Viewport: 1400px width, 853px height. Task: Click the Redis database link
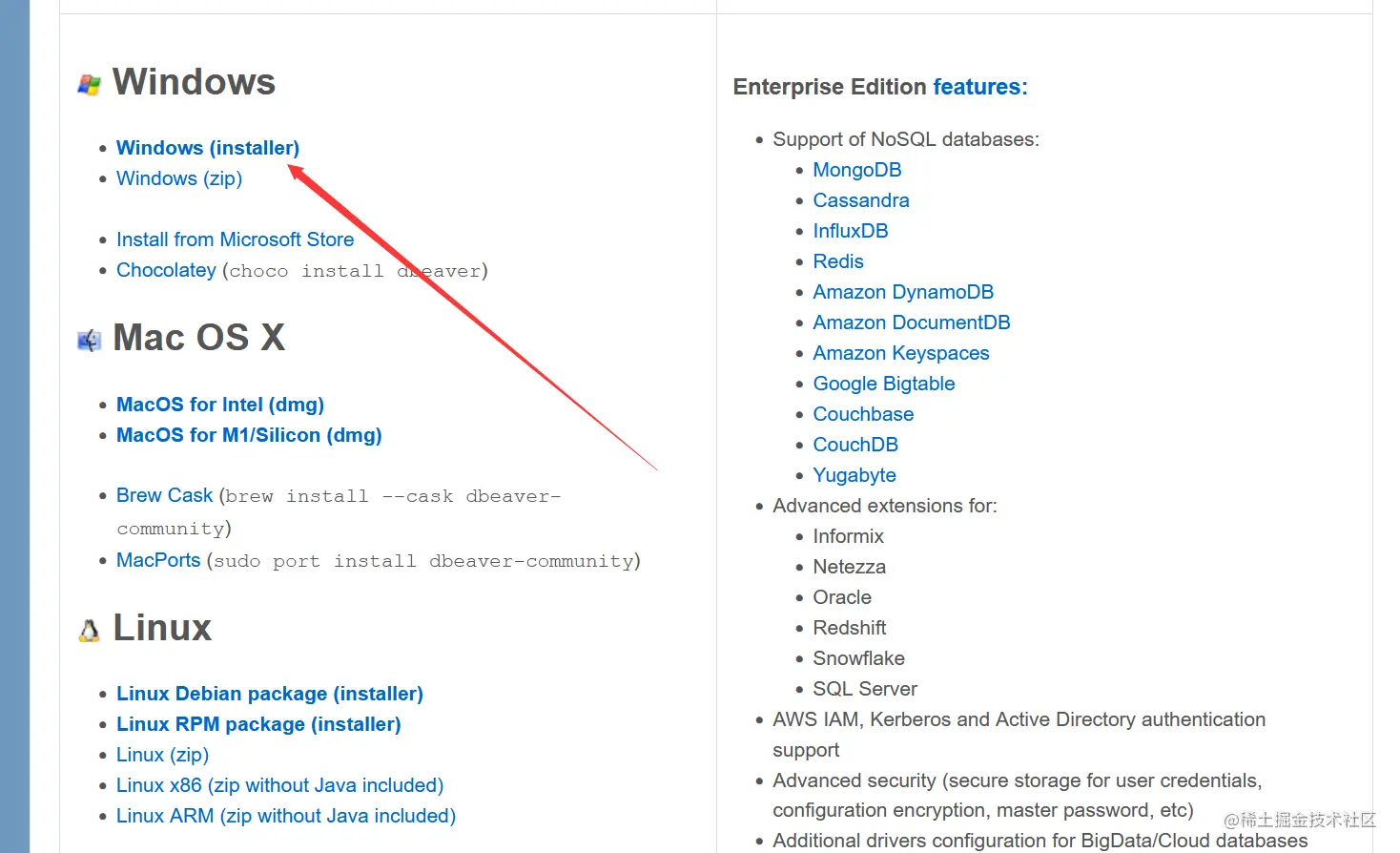[x=837, y=261]
